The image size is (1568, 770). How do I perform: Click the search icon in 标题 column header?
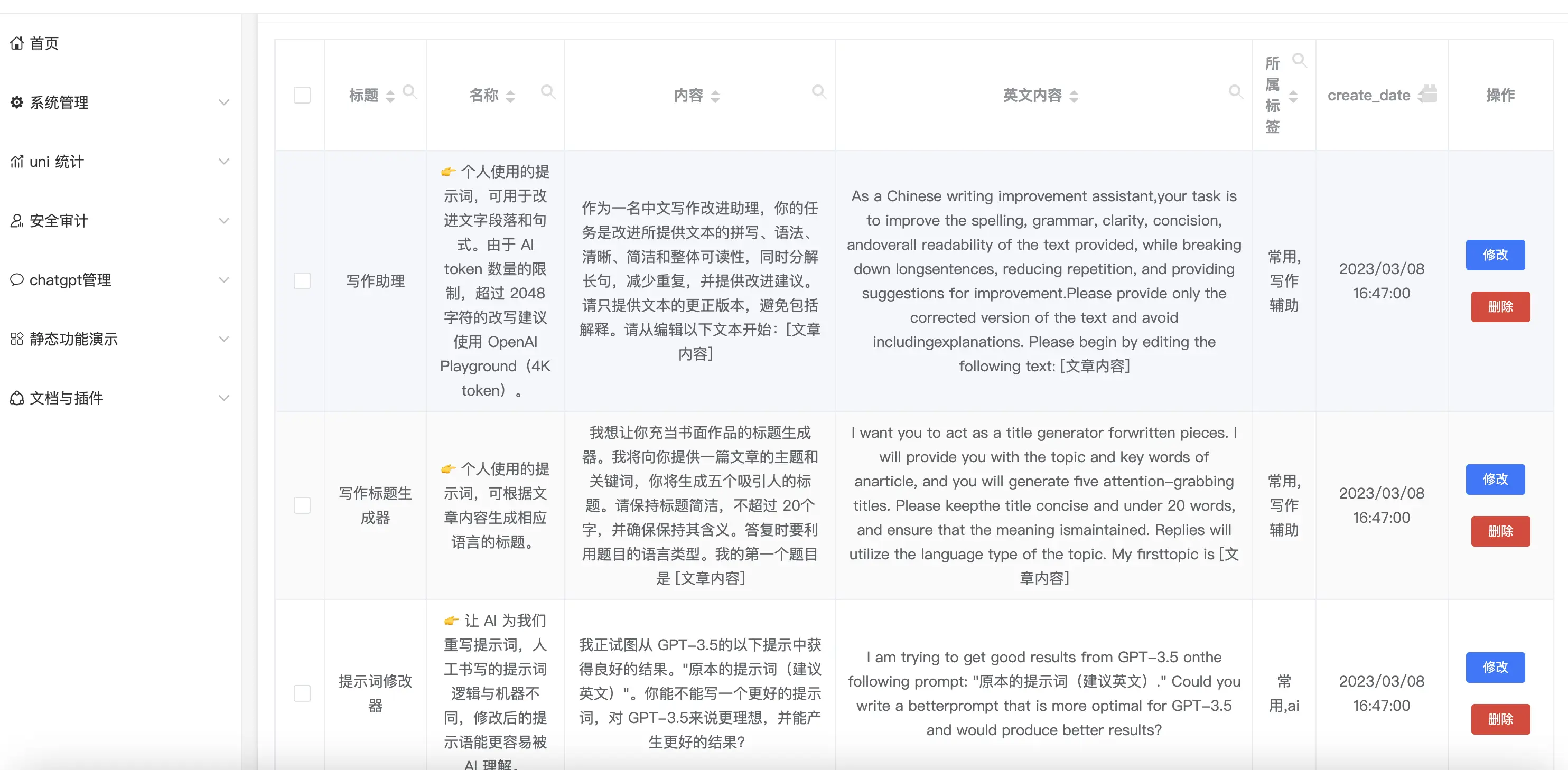(x=410, y=92)
